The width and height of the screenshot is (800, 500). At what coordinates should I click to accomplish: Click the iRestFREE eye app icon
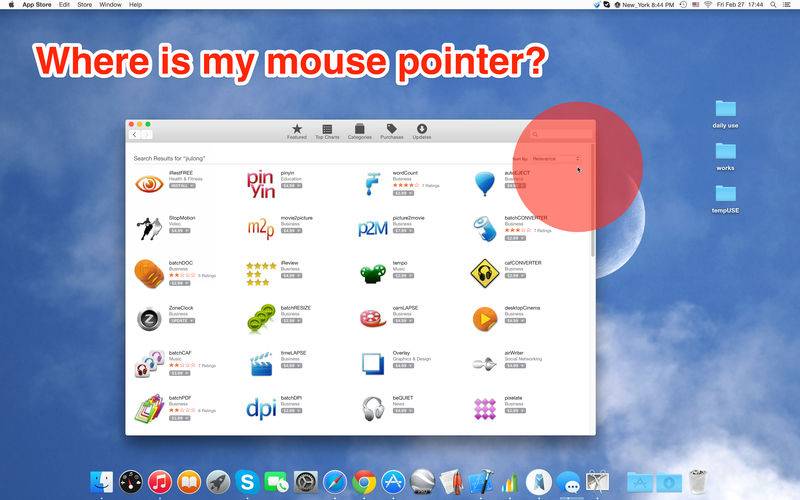pyautogui.click(x=149, y=184)
